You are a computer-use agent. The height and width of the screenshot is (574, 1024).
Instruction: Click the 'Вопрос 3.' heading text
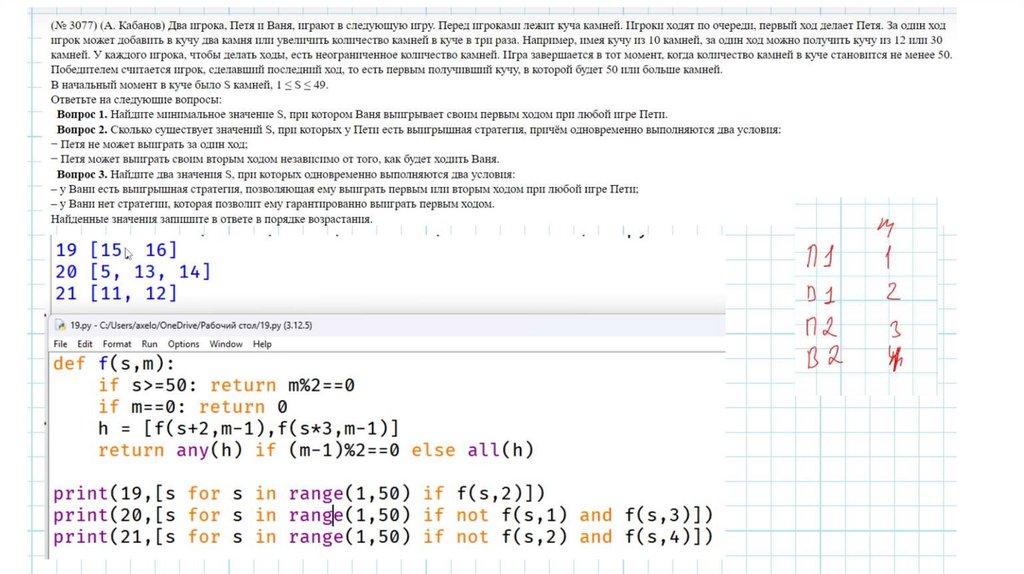82,174
